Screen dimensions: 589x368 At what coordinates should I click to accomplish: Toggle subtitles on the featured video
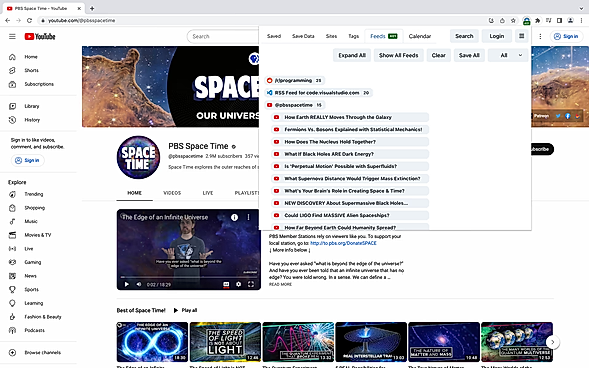point(226,284)
